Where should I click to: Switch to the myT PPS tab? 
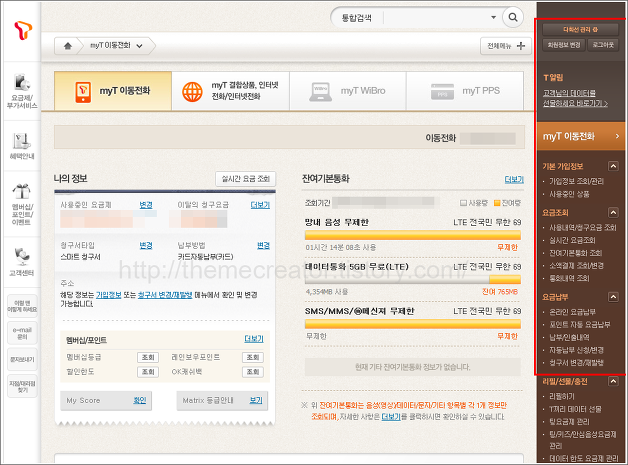(465, 91)
